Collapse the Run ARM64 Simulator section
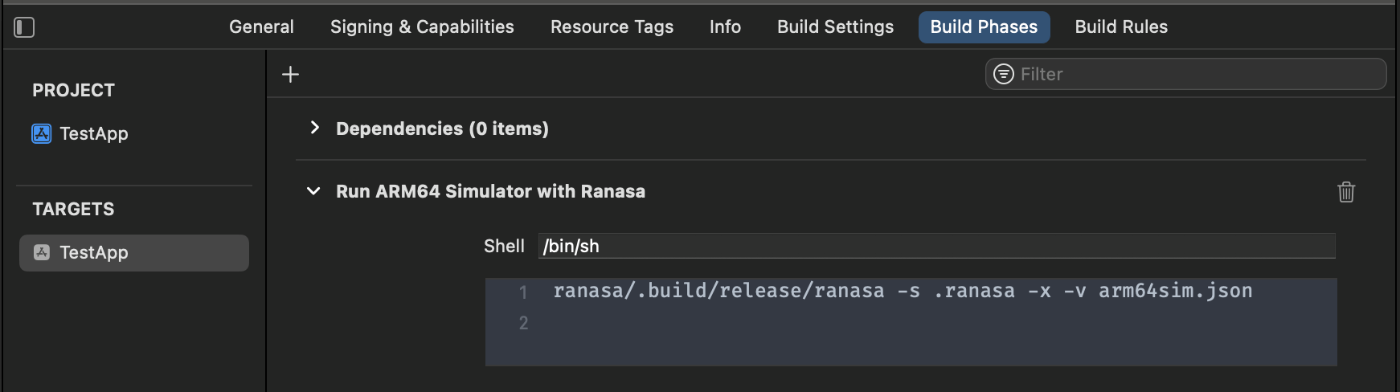The width and height of the screenshot is (1400, 392). click(x=314, y=191)
